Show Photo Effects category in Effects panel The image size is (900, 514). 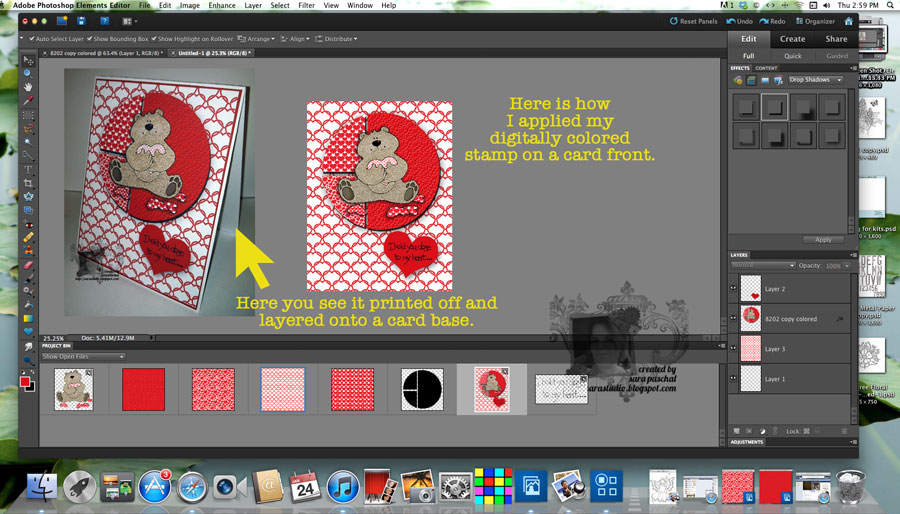click(x=765, y=80)
